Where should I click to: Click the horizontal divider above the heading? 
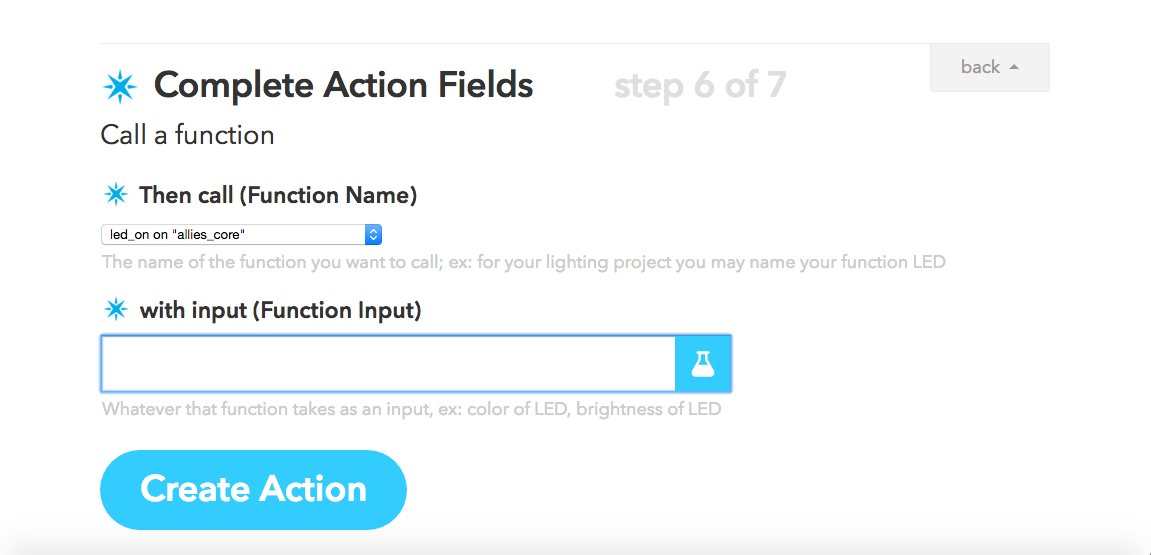(x=500, y=44)
